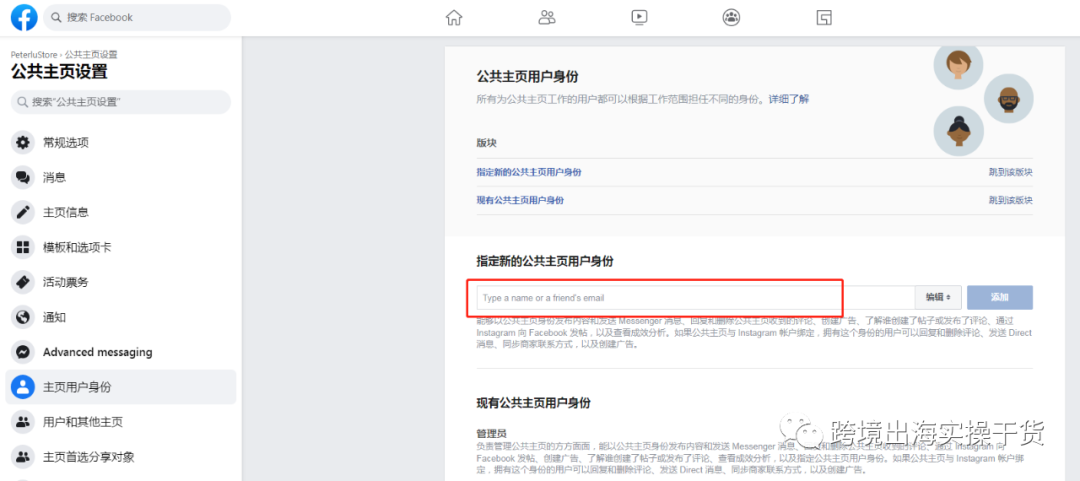Open the Groups icon in top navigation

tap(731, 17)
